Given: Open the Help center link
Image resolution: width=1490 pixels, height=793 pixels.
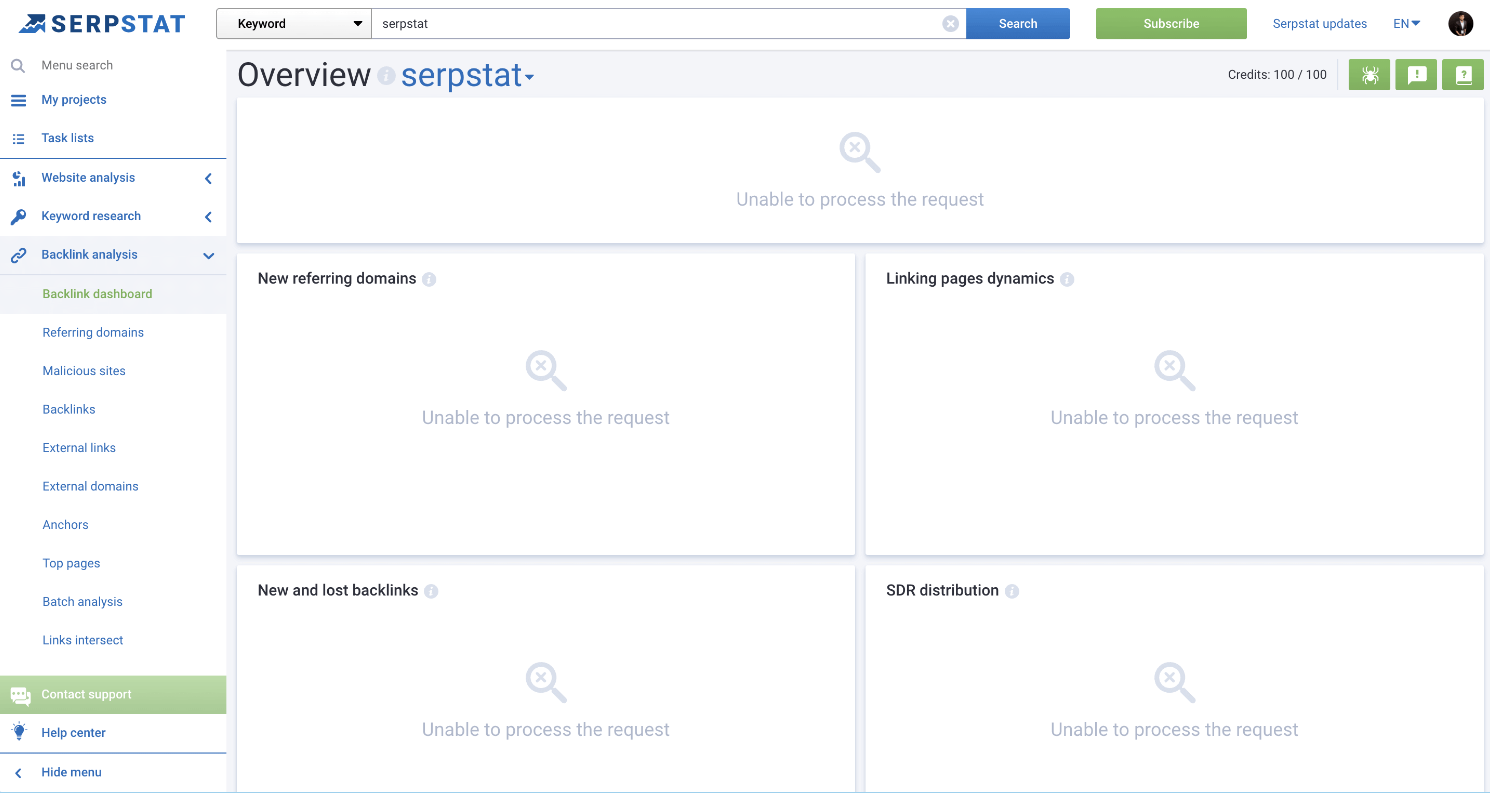Looking at the screenshot, I should [x=73, y=733].
